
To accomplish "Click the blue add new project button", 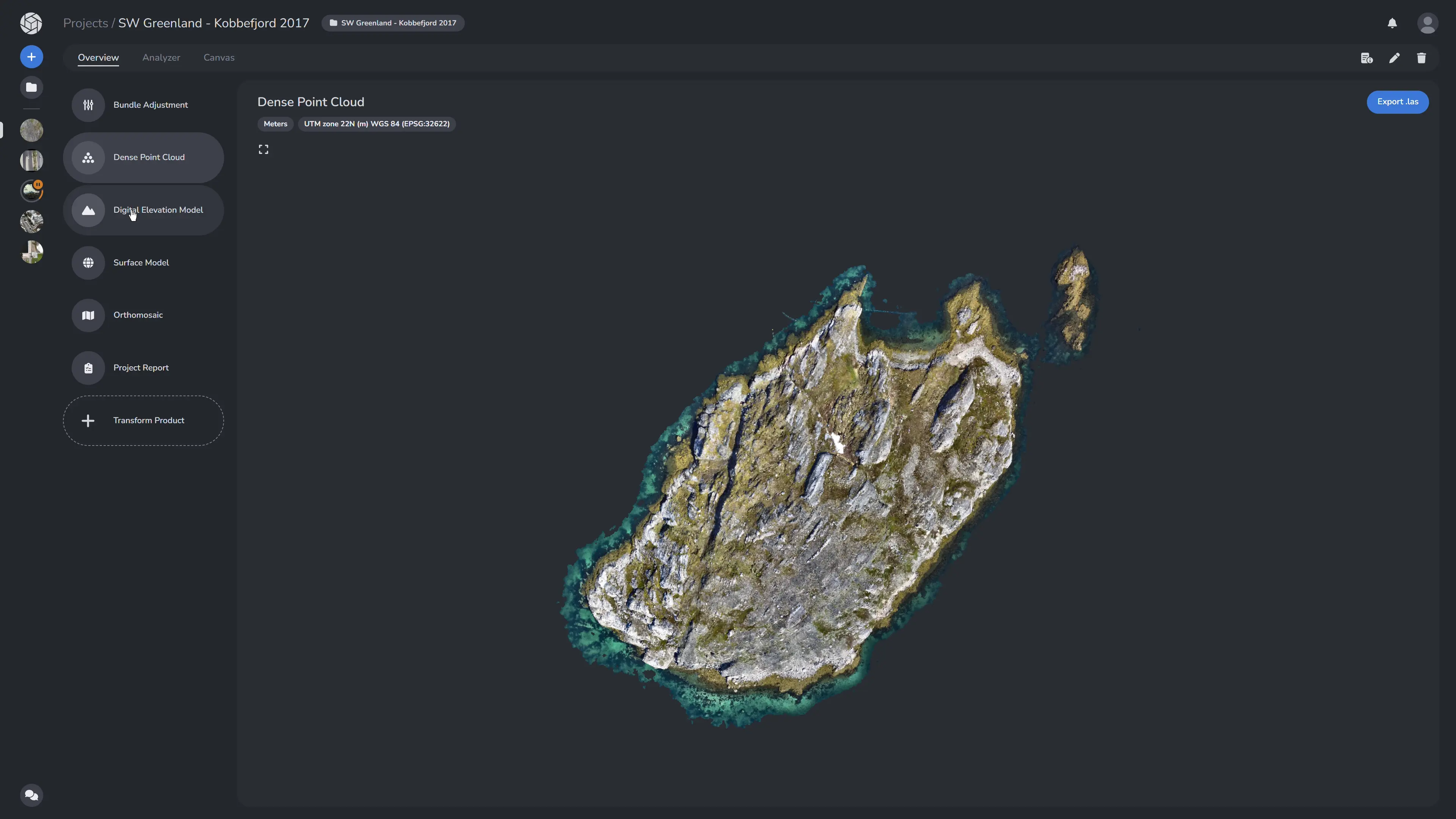I will [x=31, y=56].
